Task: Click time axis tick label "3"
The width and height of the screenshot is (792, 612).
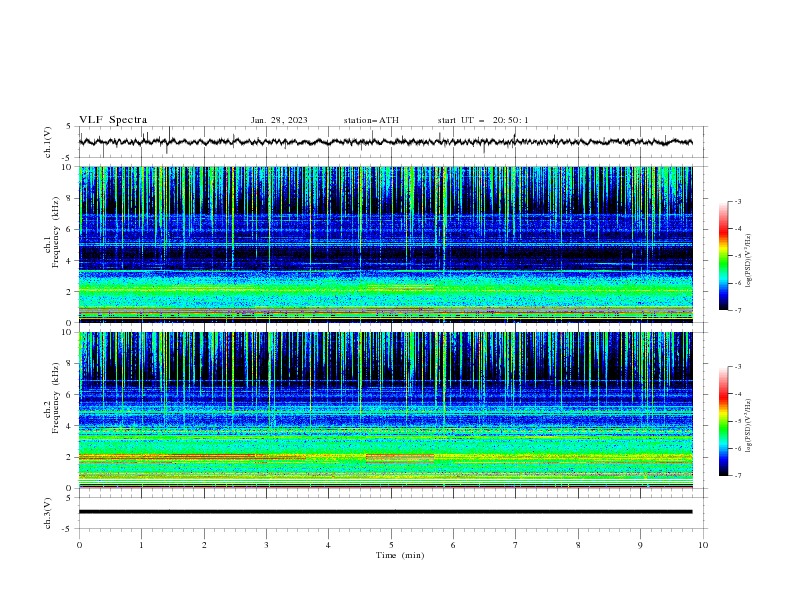Action: (266, 545)
